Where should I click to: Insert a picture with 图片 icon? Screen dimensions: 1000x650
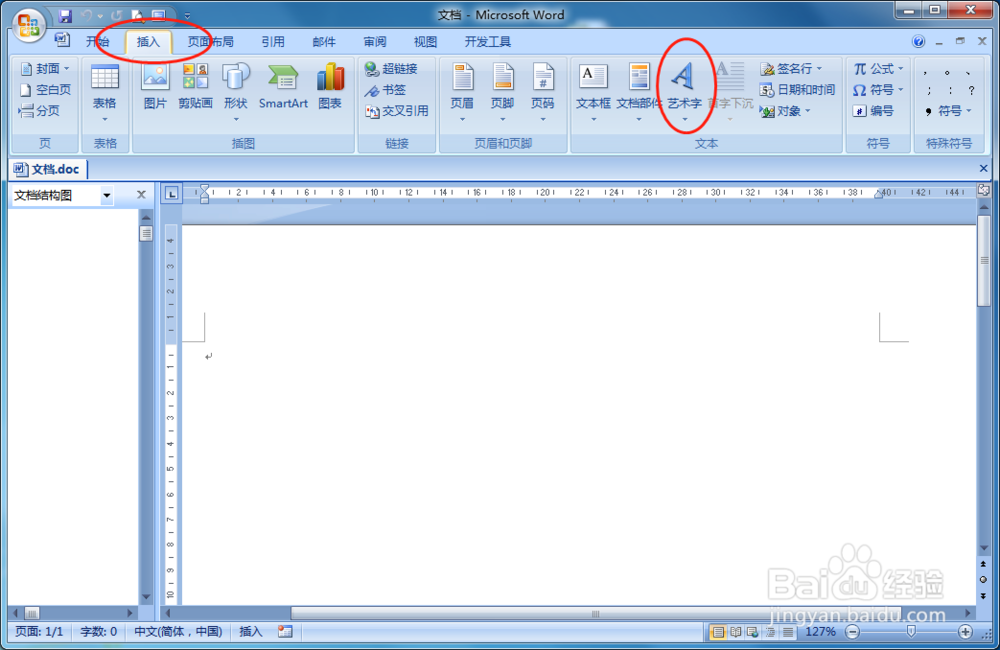(x=155, y=87)
